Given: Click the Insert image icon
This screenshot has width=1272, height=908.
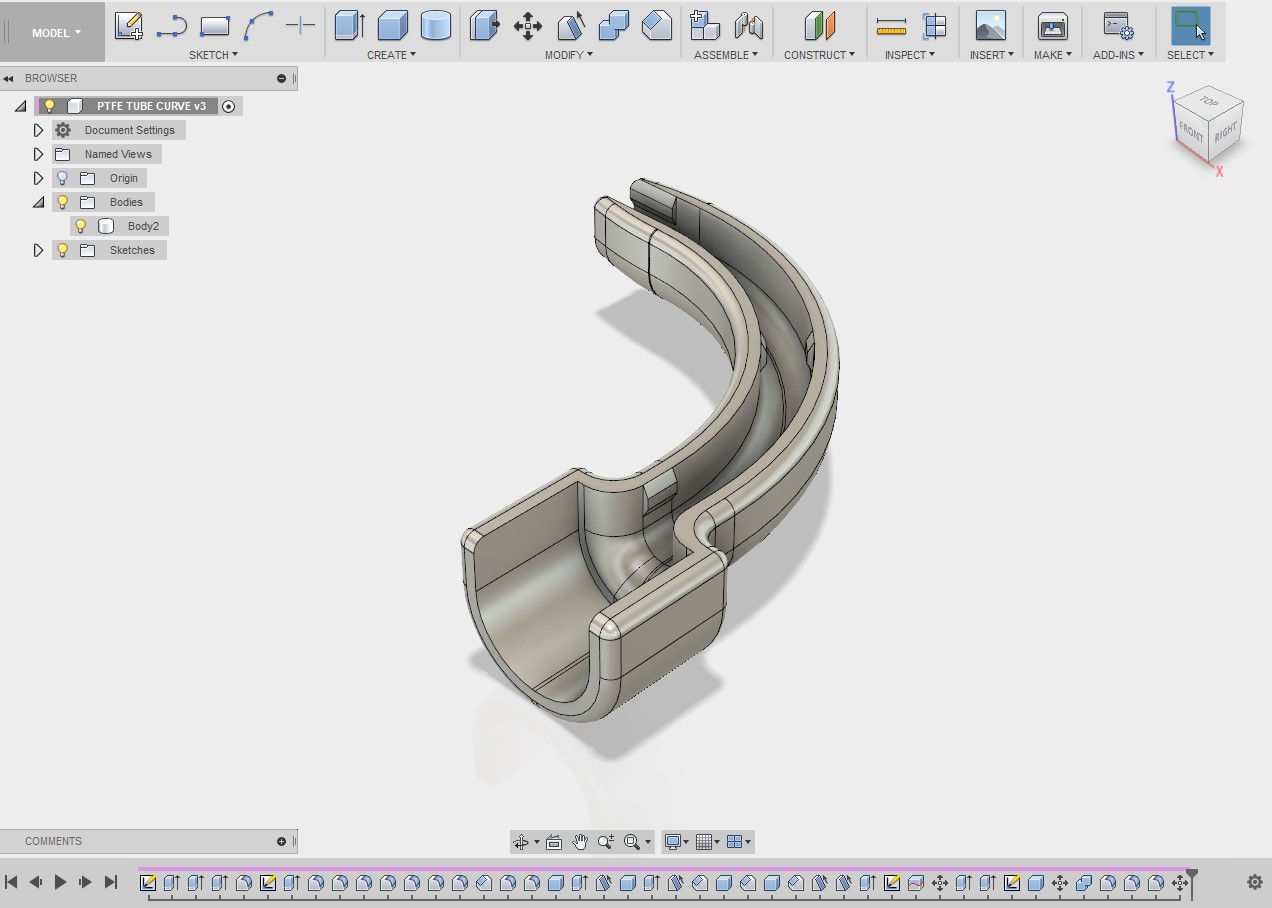Looking at the screenshot, I should [x=990, y=26].
